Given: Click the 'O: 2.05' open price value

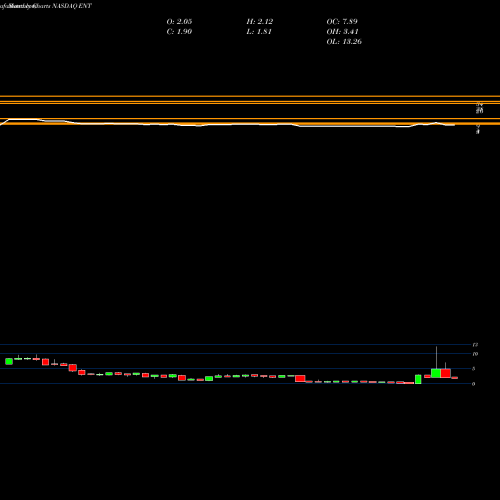Looking at the screenshot, I should [x=179, y=22].
